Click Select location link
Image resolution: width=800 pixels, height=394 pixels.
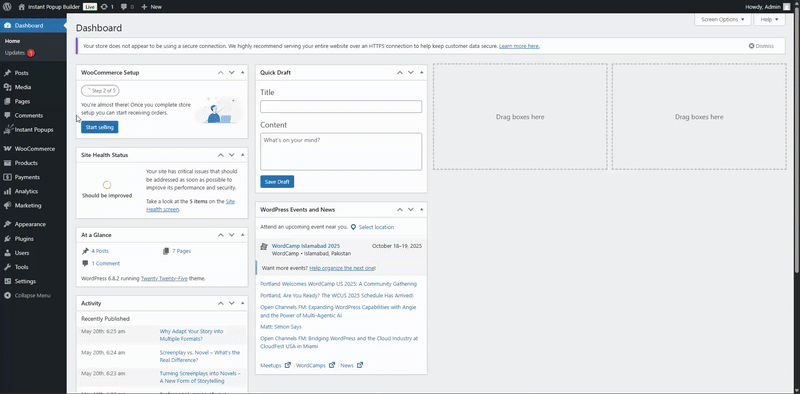tap(376, 227)
